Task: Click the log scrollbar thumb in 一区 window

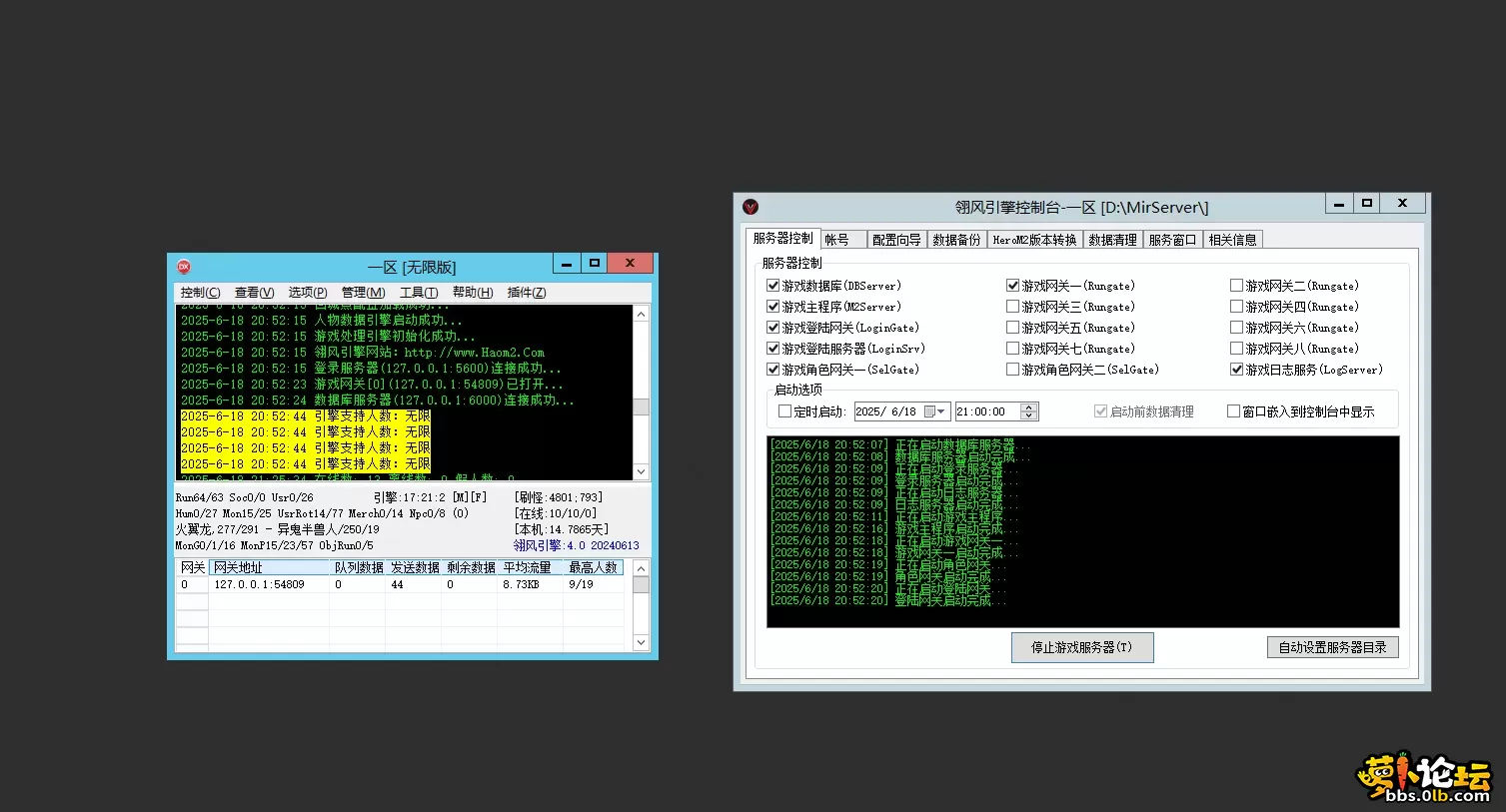Action: pyautogui.click(x=642, y=406)
